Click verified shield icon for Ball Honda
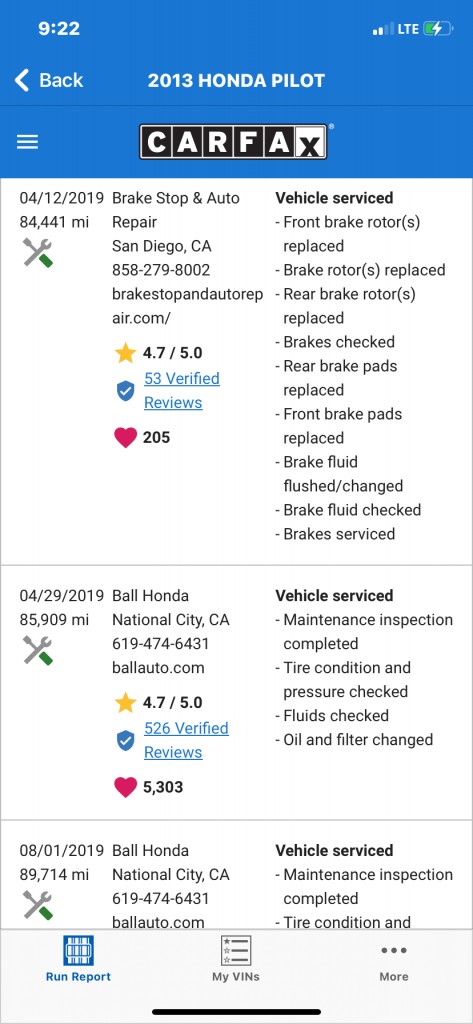 [125, 741]
